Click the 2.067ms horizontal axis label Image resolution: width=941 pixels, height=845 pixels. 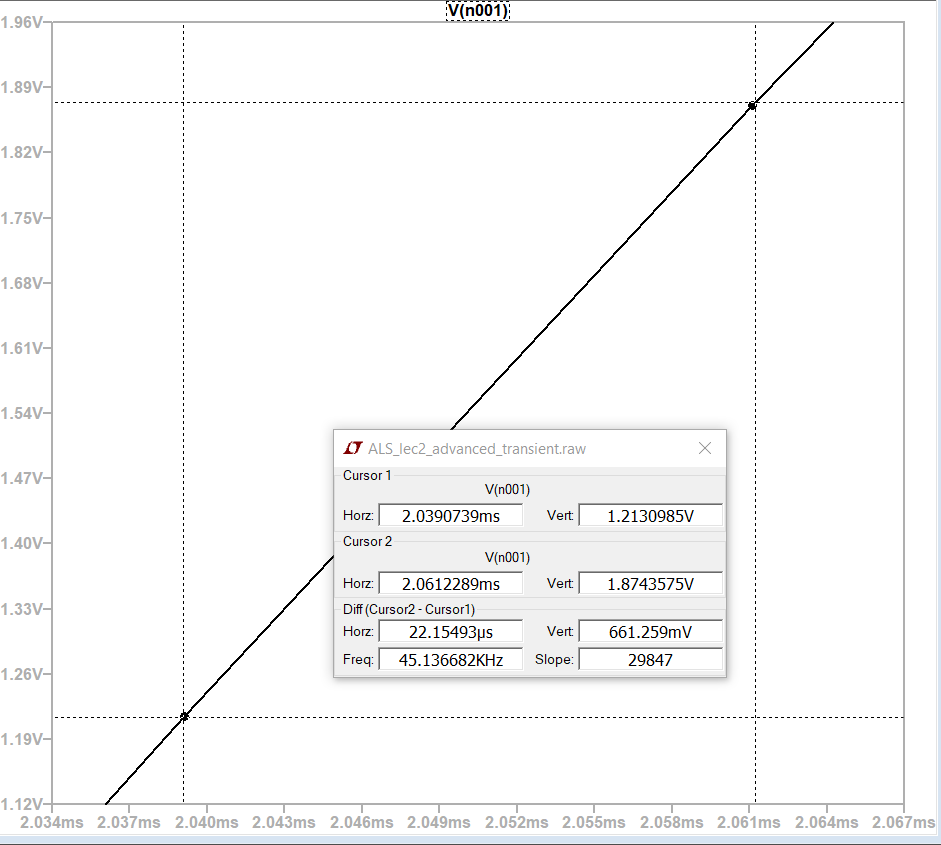point(904,822)
